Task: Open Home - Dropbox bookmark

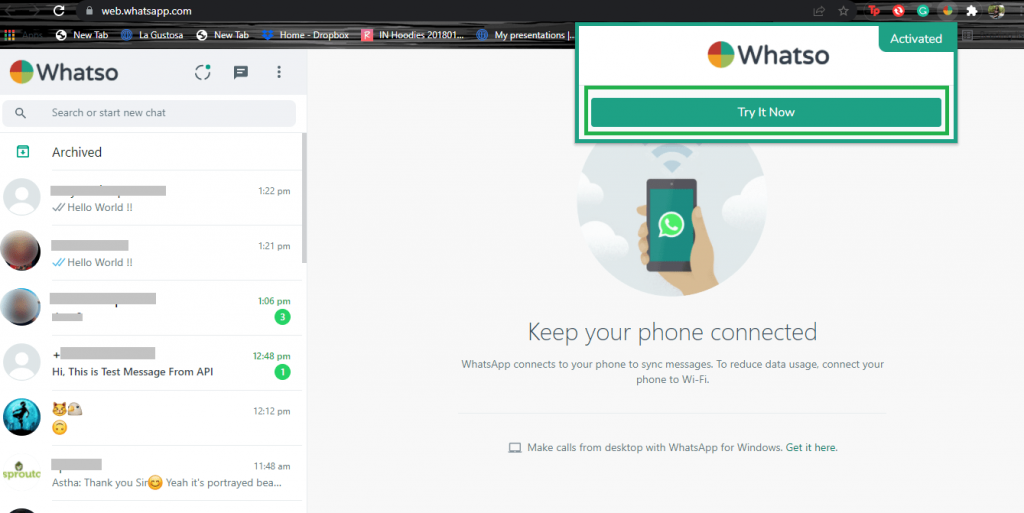Action: (x=306, y=35)
